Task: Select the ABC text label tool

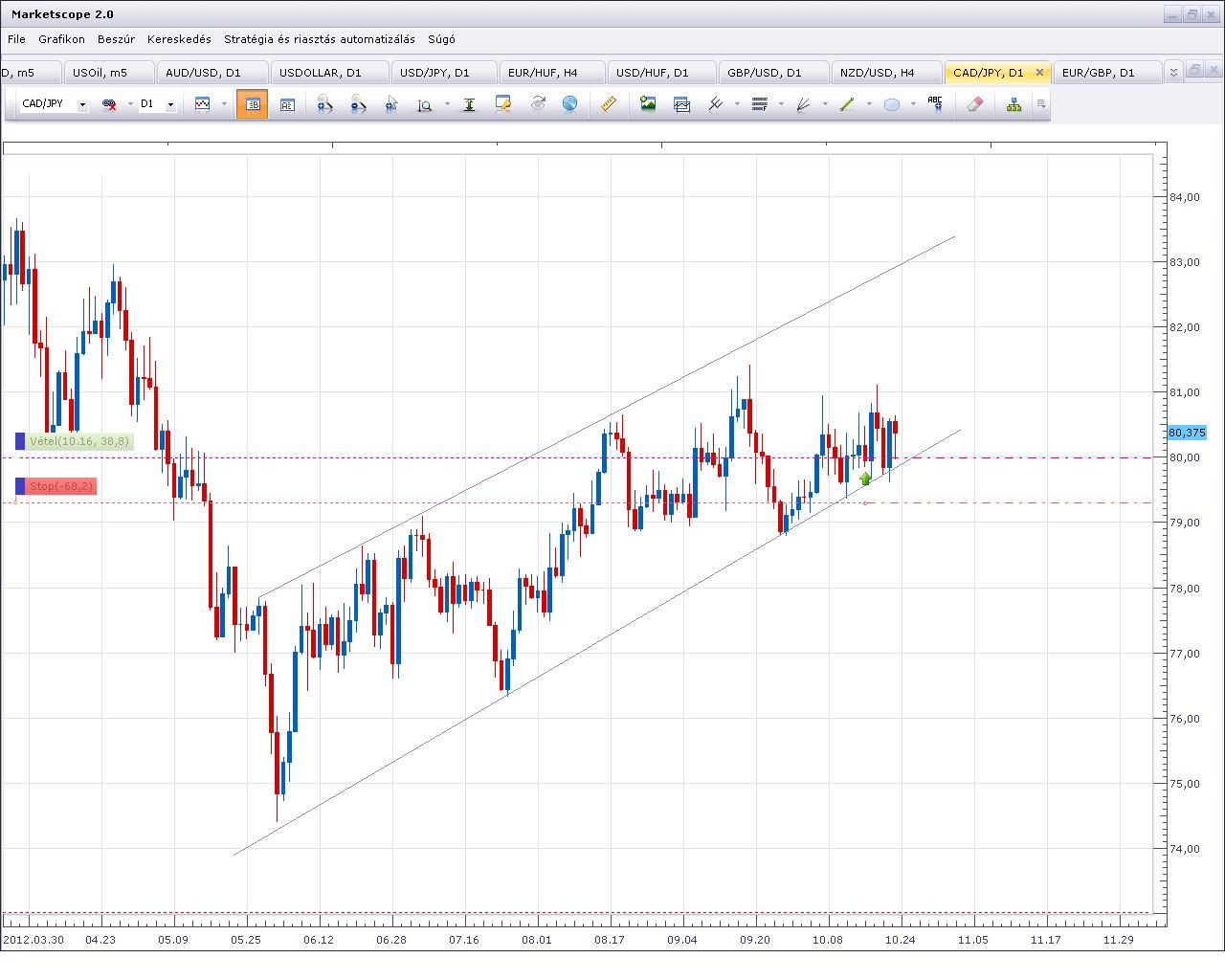Action: tap(935, 104)
